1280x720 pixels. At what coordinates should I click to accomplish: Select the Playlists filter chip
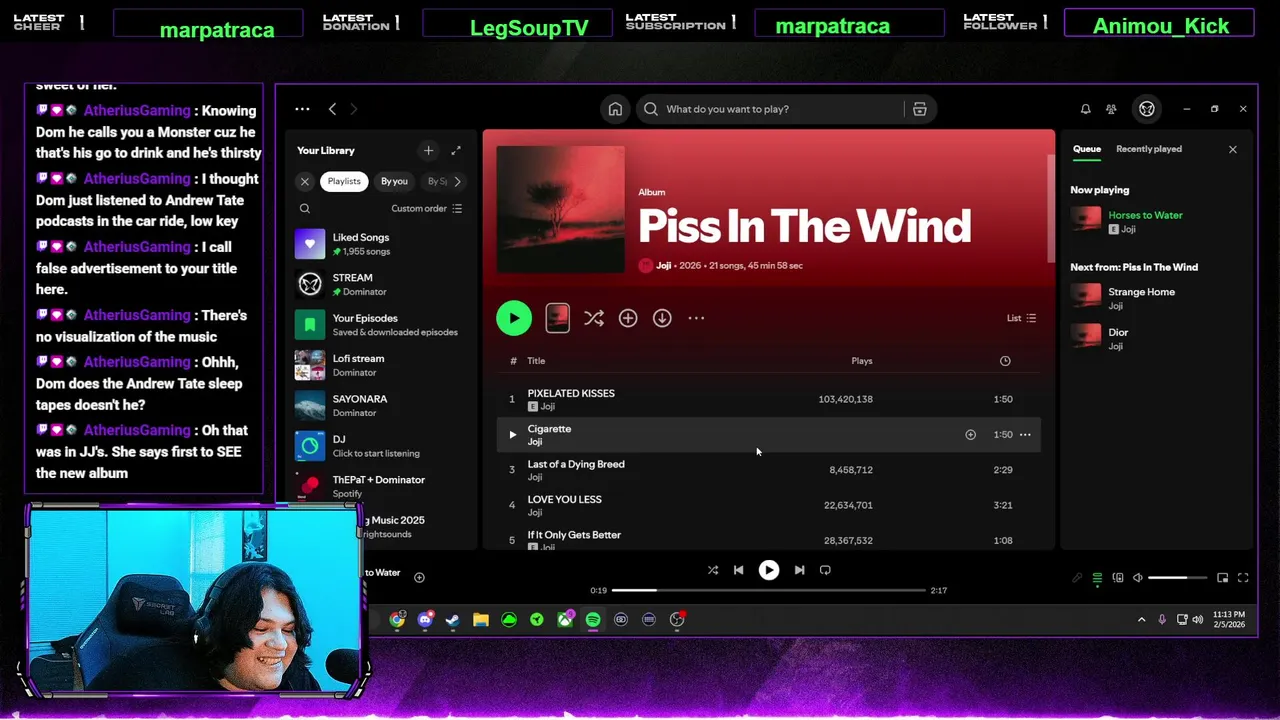(x=344, y=181)
